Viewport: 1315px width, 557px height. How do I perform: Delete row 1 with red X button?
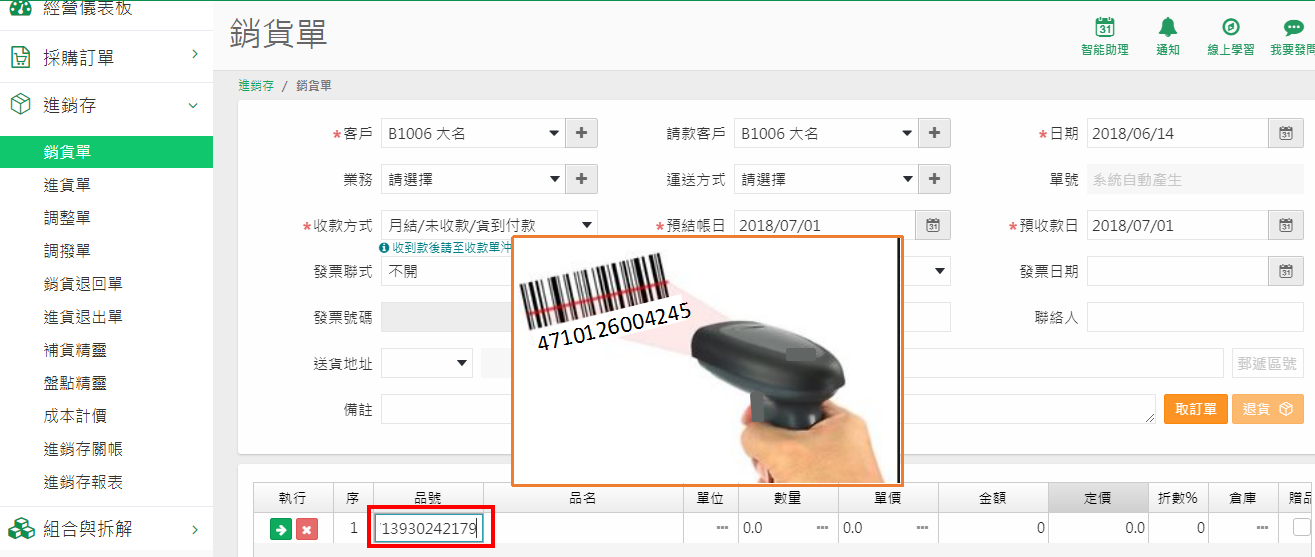point(308,528)
